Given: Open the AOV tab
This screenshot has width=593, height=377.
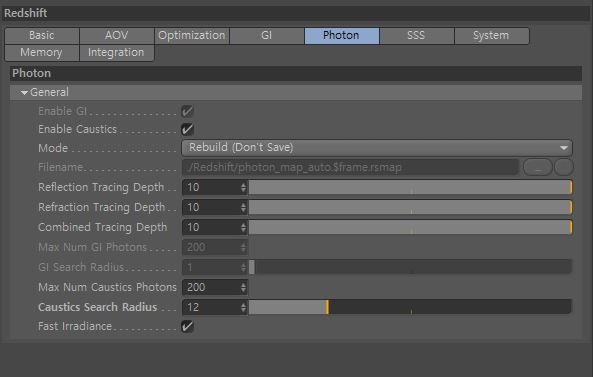Looking at the screenshot, I should tap(117, 36).
